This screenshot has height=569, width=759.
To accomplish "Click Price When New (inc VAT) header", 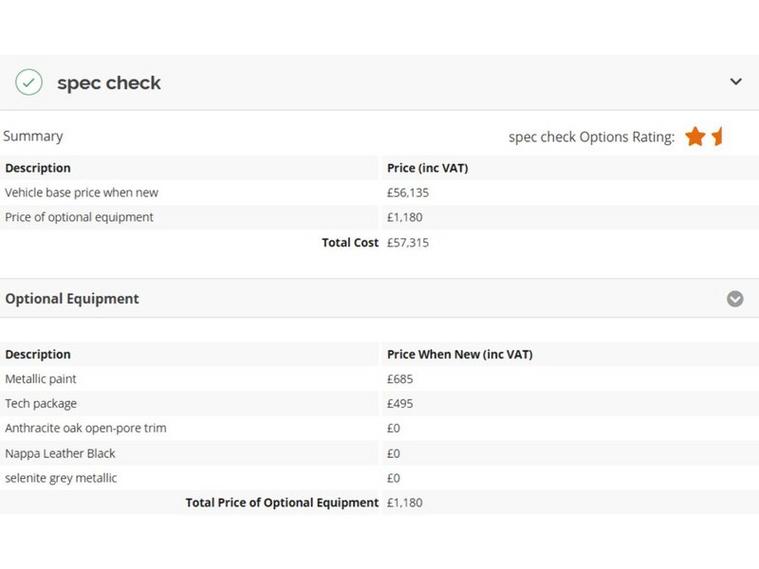I will click(460, 354).
